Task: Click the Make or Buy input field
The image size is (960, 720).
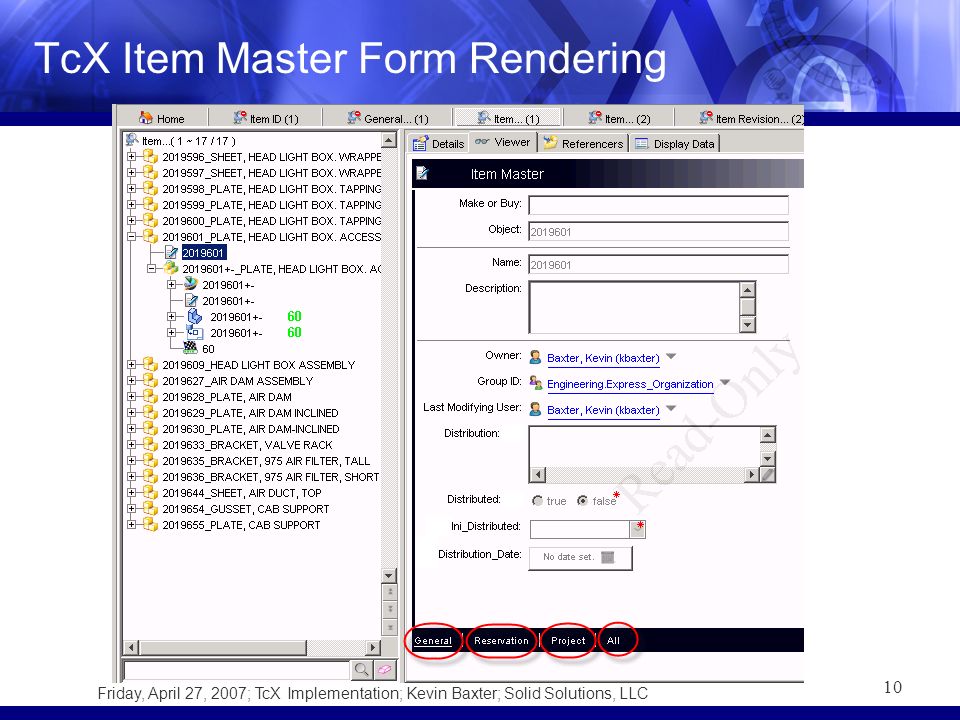Action: pos(658,204)
